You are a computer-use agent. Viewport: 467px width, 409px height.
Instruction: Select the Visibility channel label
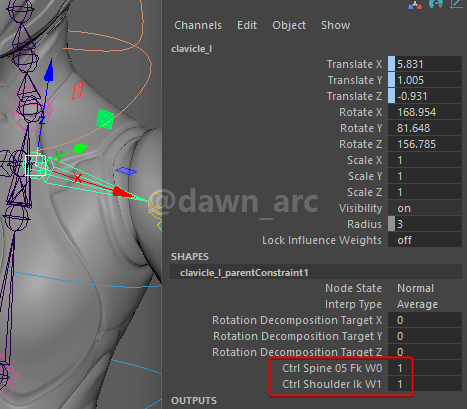(360, 208)
